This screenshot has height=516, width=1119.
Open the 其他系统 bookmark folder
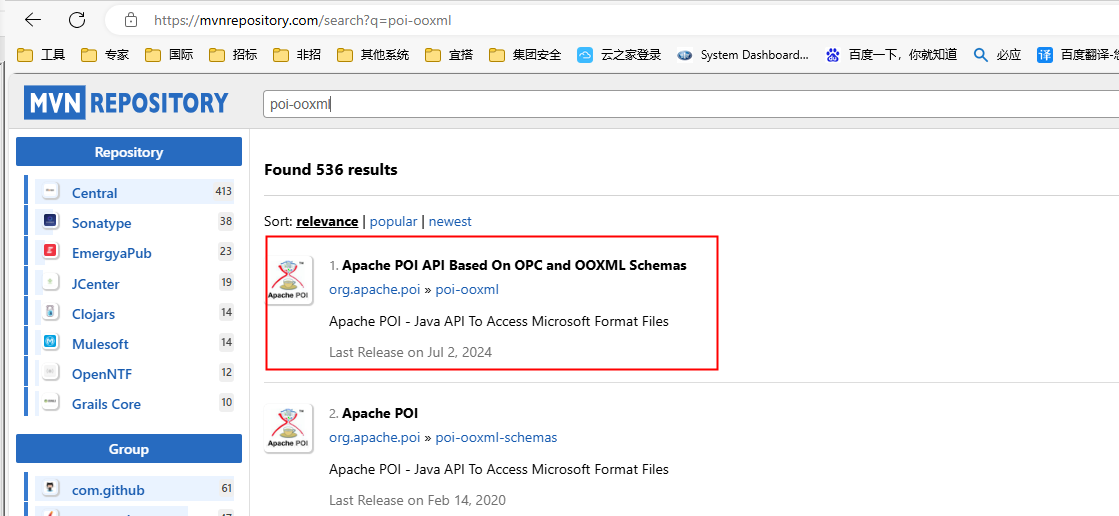(373, 55)
